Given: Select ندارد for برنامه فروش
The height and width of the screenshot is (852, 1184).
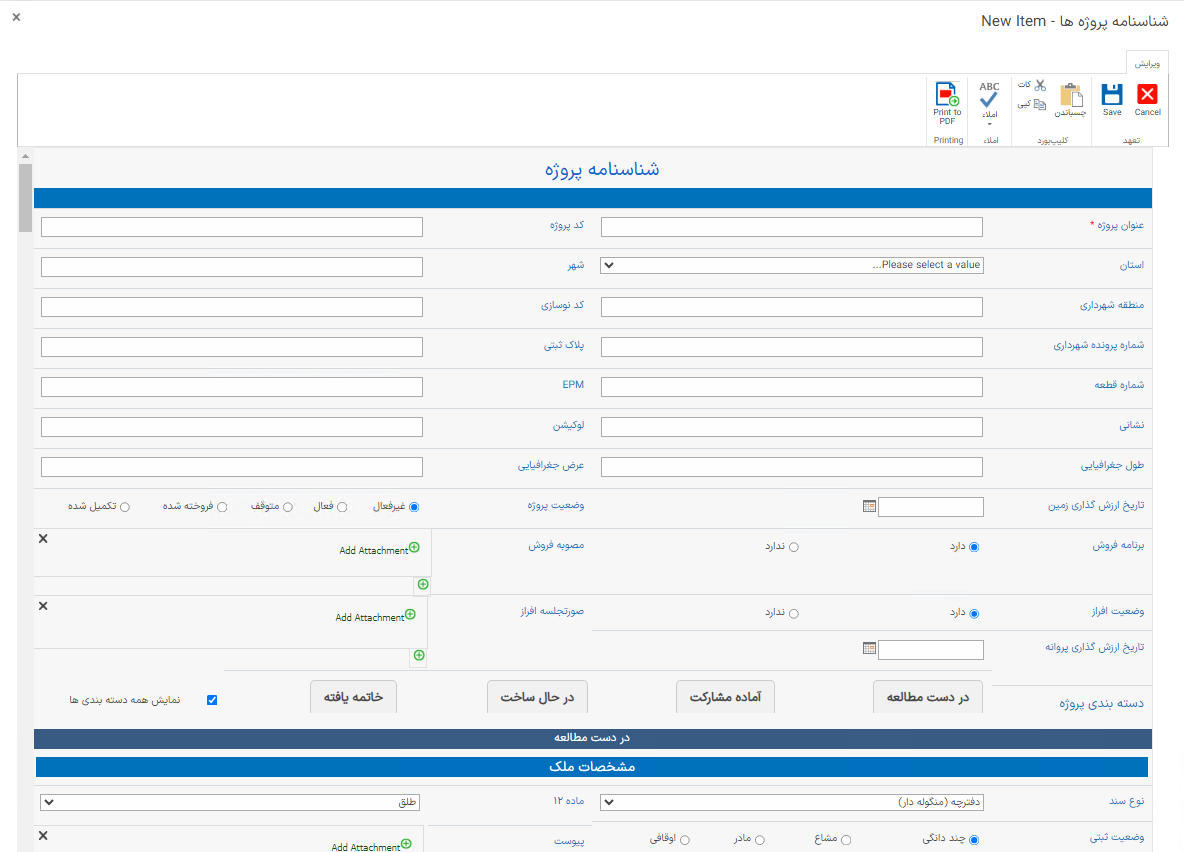Looking at the screenshot, I should 794,547.
